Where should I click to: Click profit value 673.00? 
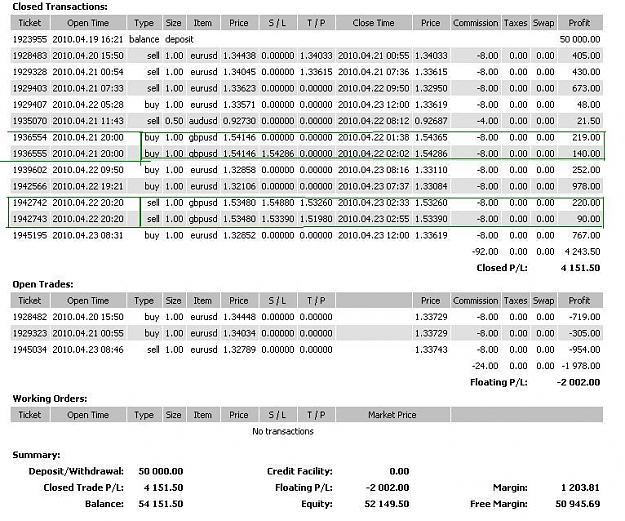(x=586, y=88)
